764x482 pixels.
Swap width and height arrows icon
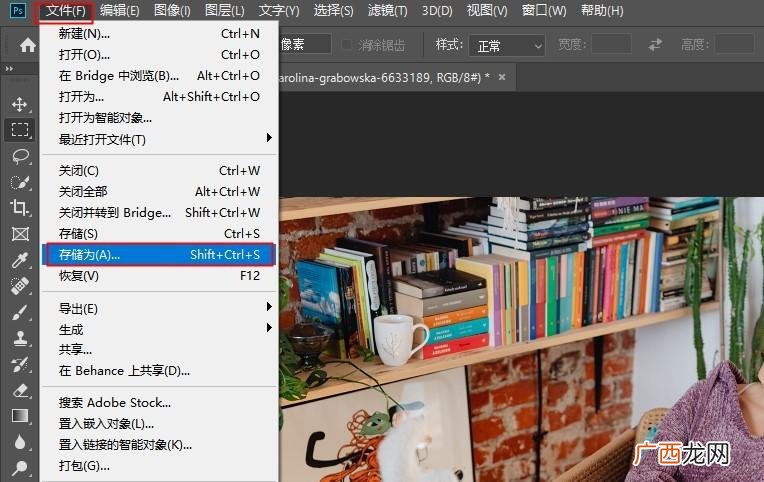pos(655,45)
